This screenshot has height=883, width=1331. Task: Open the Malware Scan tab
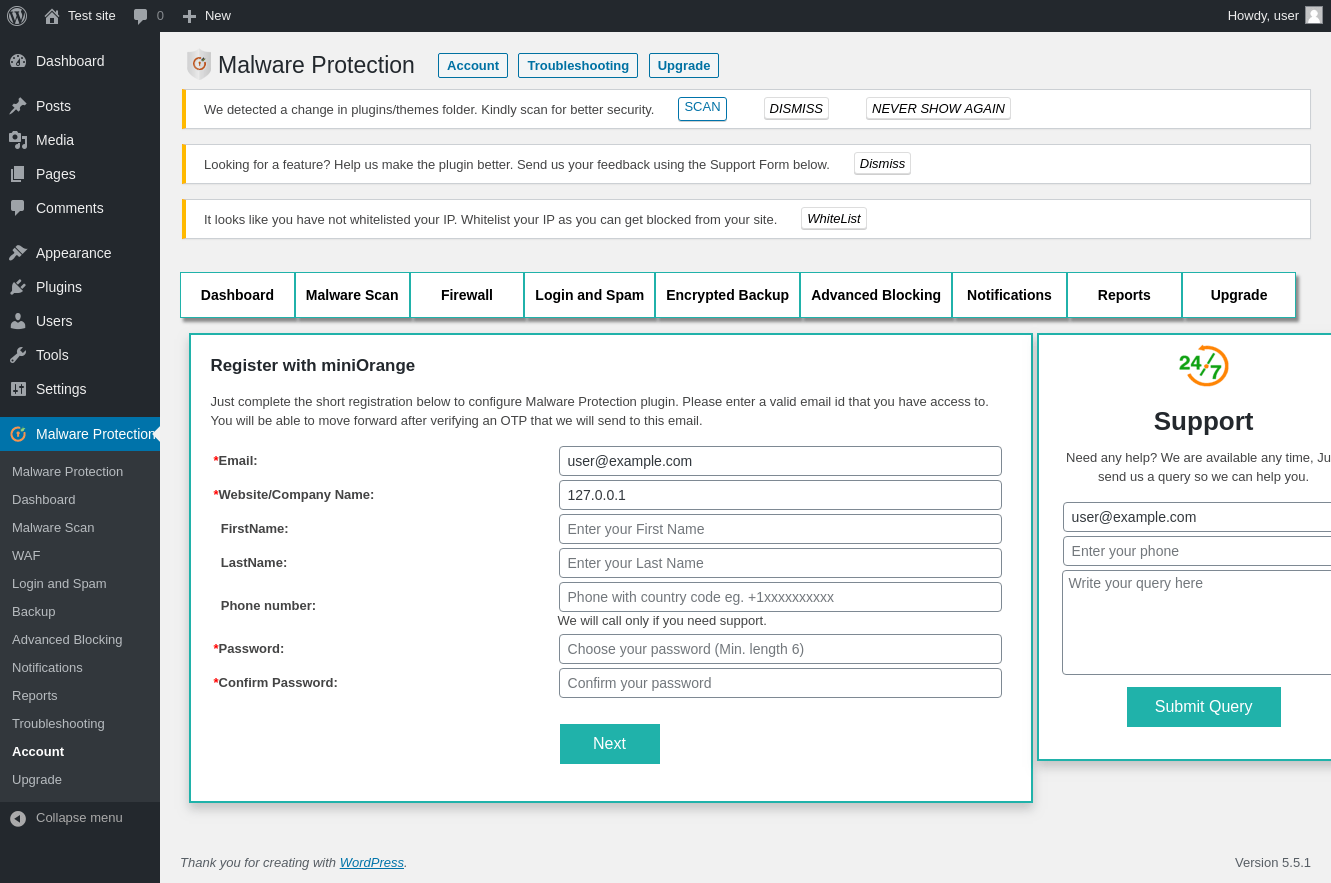click(x=352, y=295)
